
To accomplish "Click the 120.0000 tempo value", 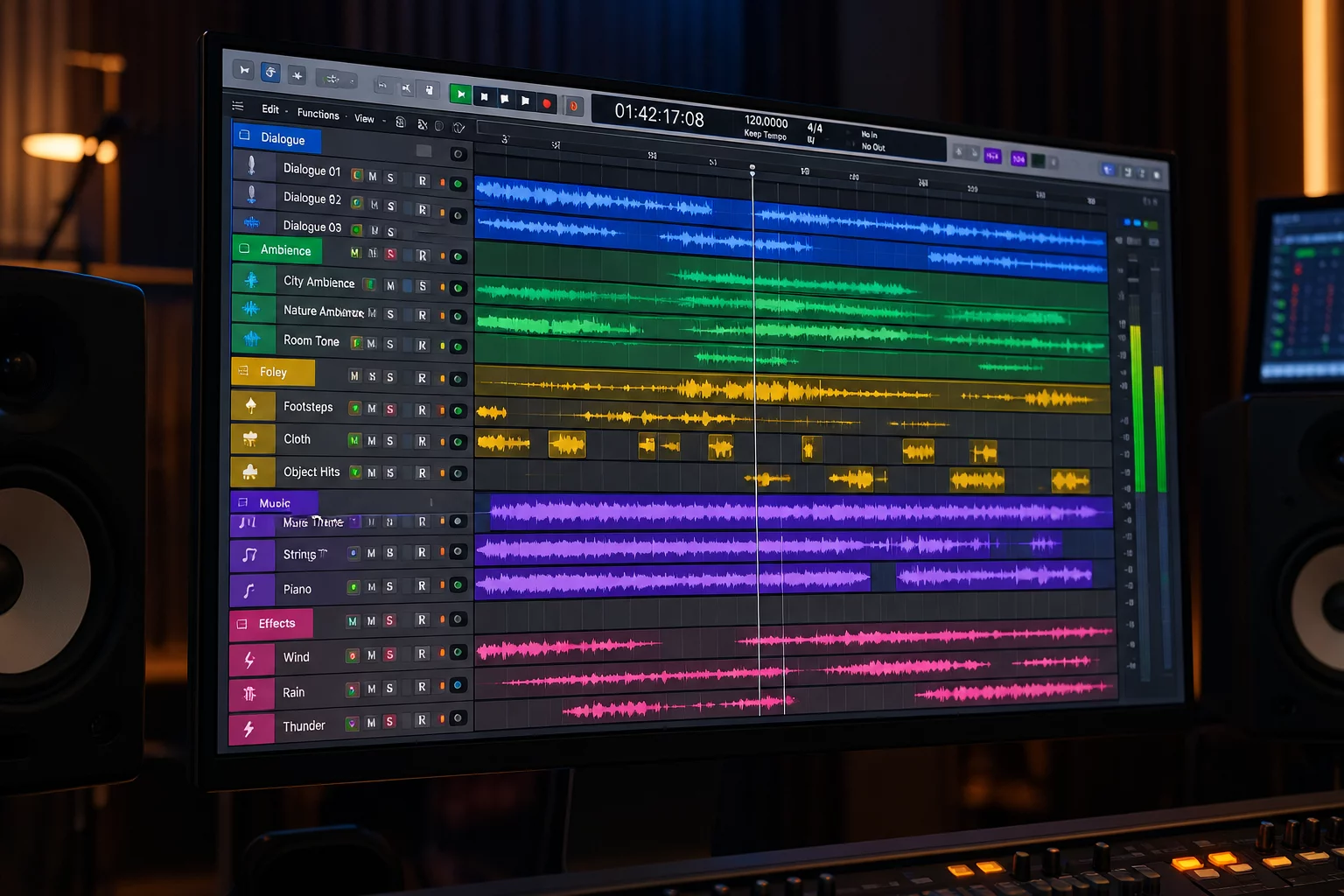I will [766, 122].
